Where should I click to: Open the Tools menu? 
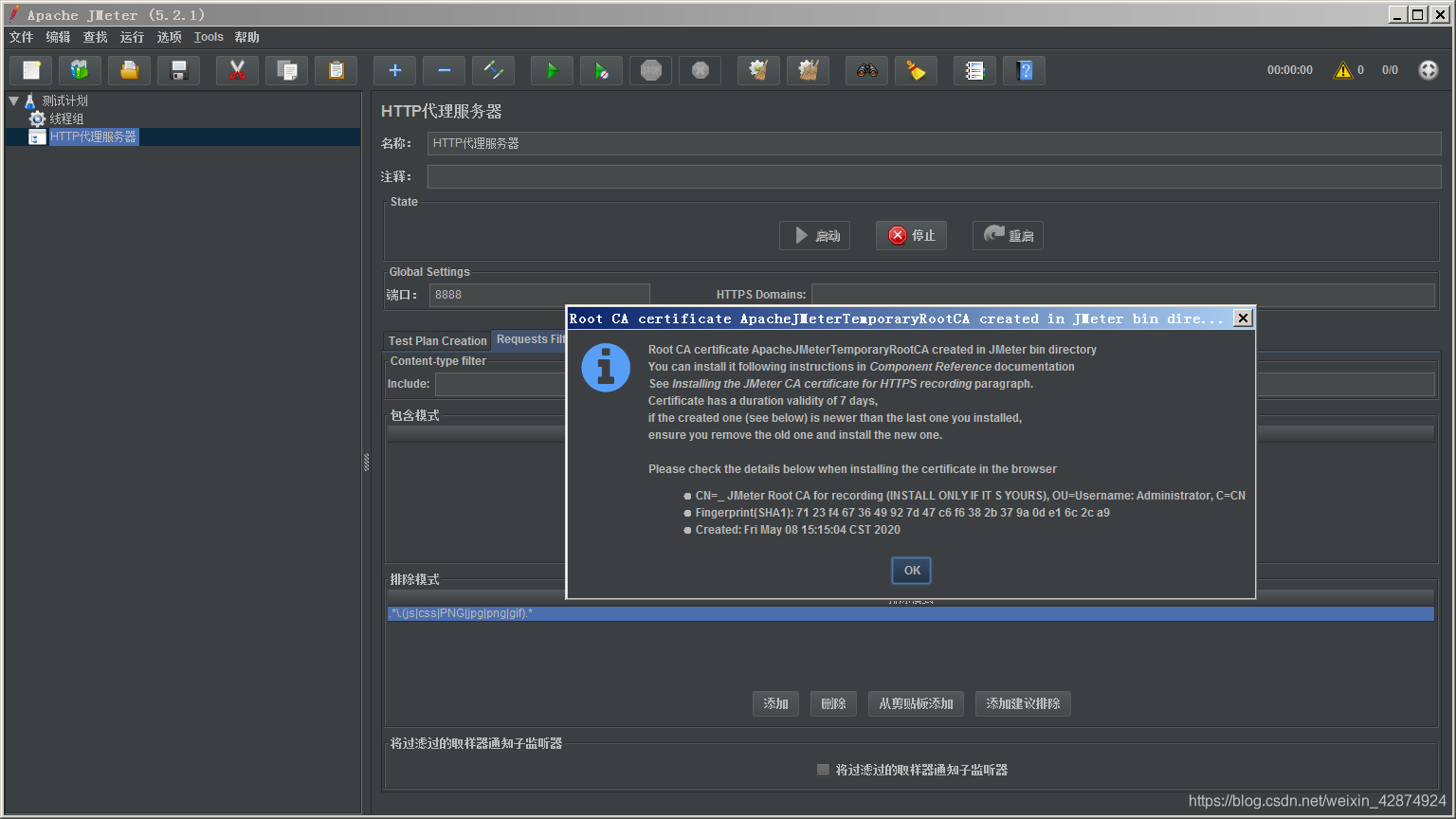209,37
